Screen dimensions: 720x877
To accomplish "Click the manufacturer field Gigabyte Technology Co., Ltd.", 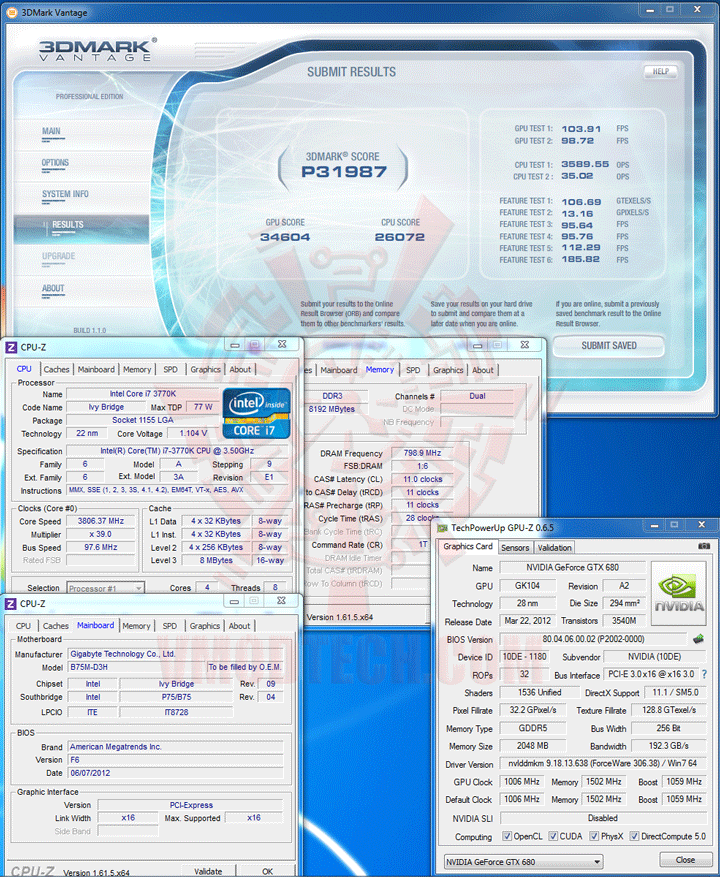I will (x=176, y=654).
